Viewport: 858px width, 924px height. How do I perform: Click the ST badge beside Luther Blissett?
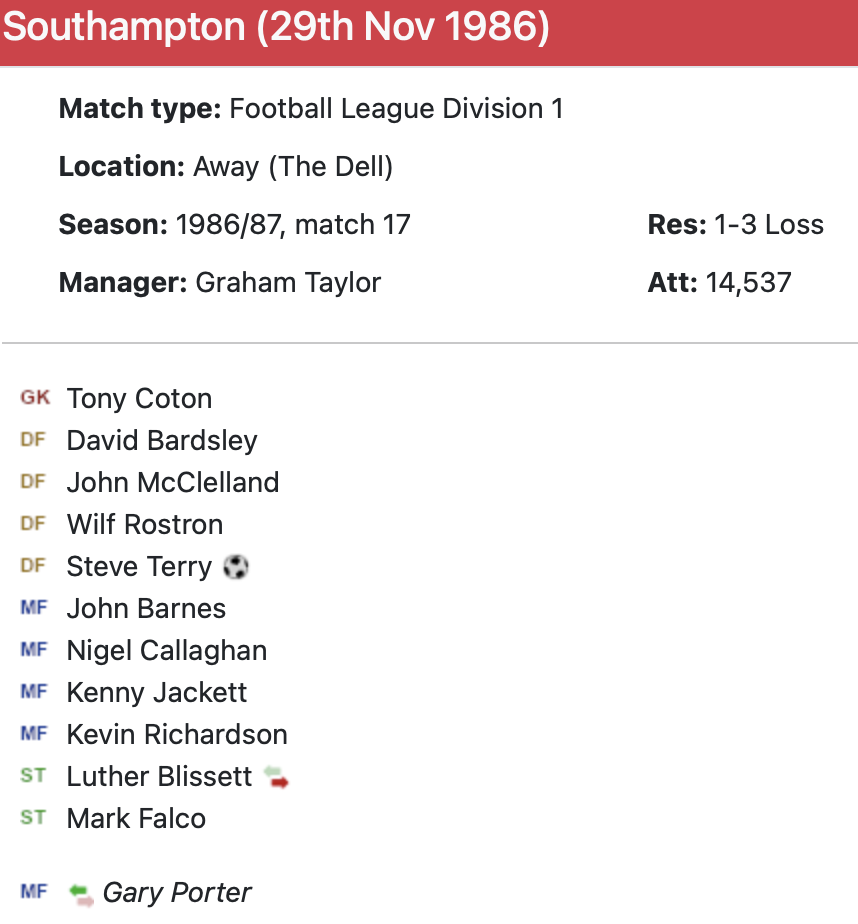pos(33,776)
